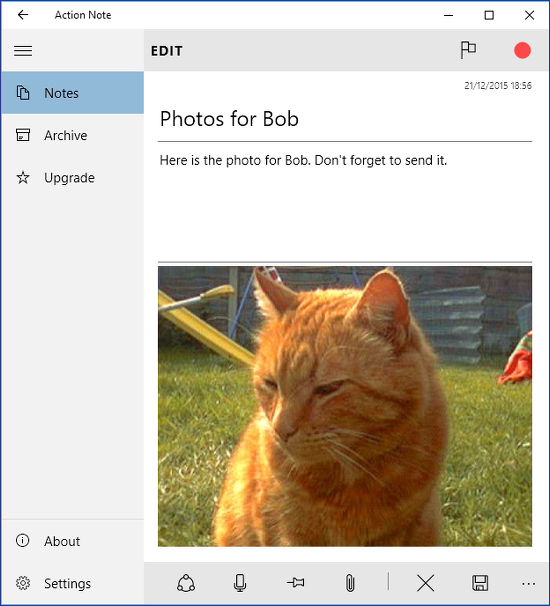Go back using the title bar arrow
This screenshot has height=606, width=550.
23,15
